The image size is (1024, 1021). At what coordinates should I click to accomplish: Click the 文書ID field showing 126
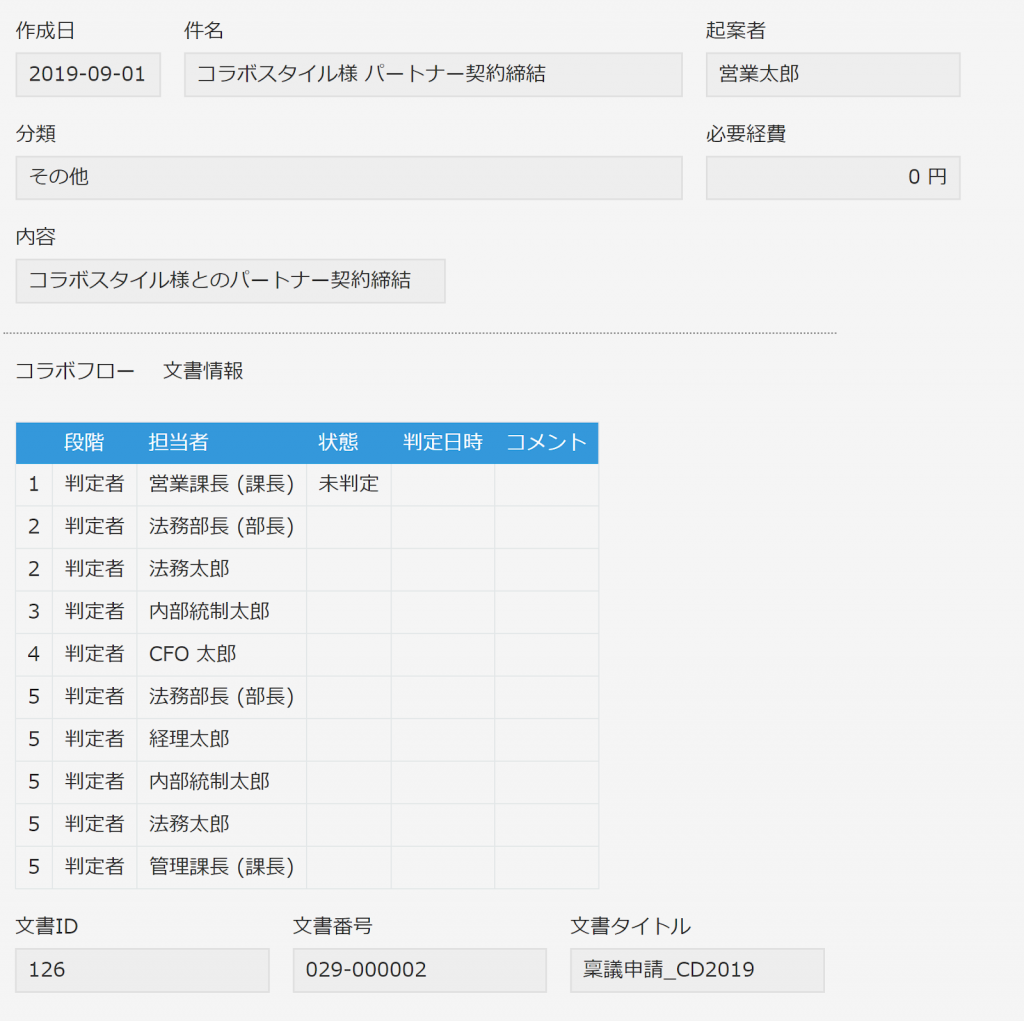pos(142,970)
